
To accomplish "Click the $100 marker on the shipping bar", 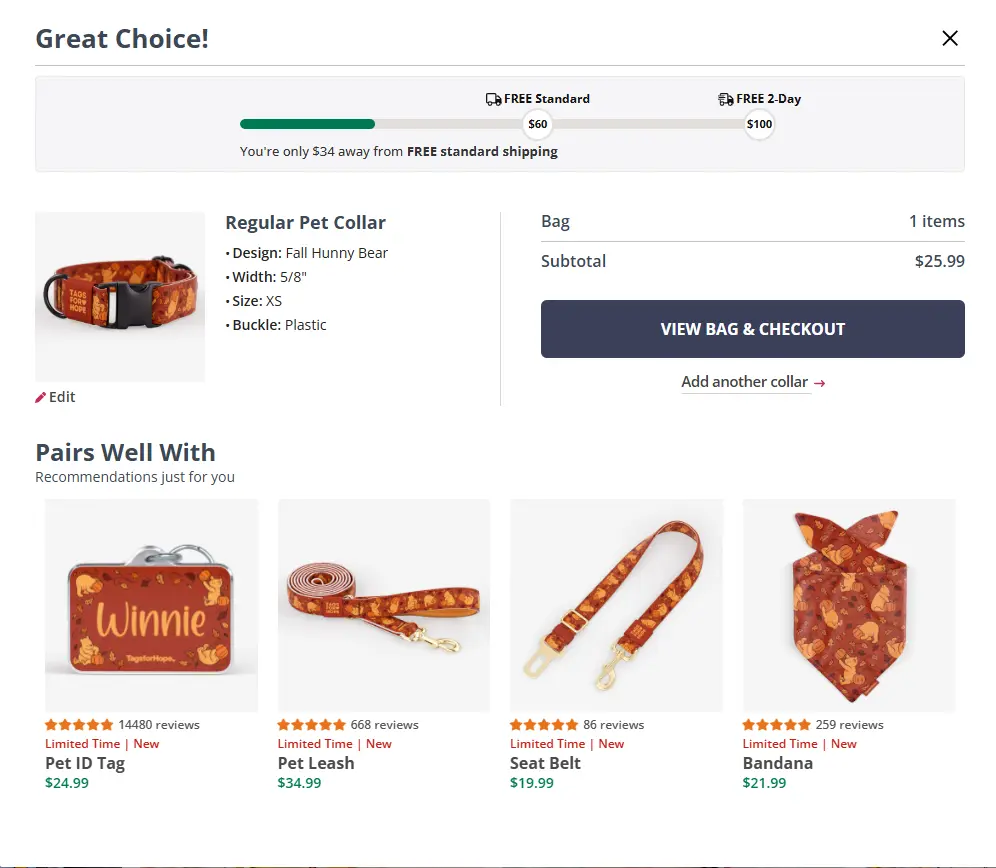I will 759,124.
